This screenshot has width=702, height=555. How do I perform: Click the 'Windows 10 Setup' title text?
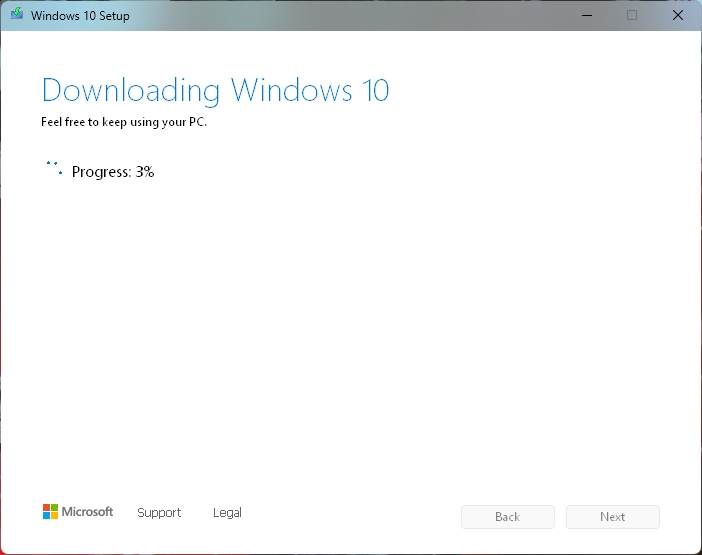(80, 16)
